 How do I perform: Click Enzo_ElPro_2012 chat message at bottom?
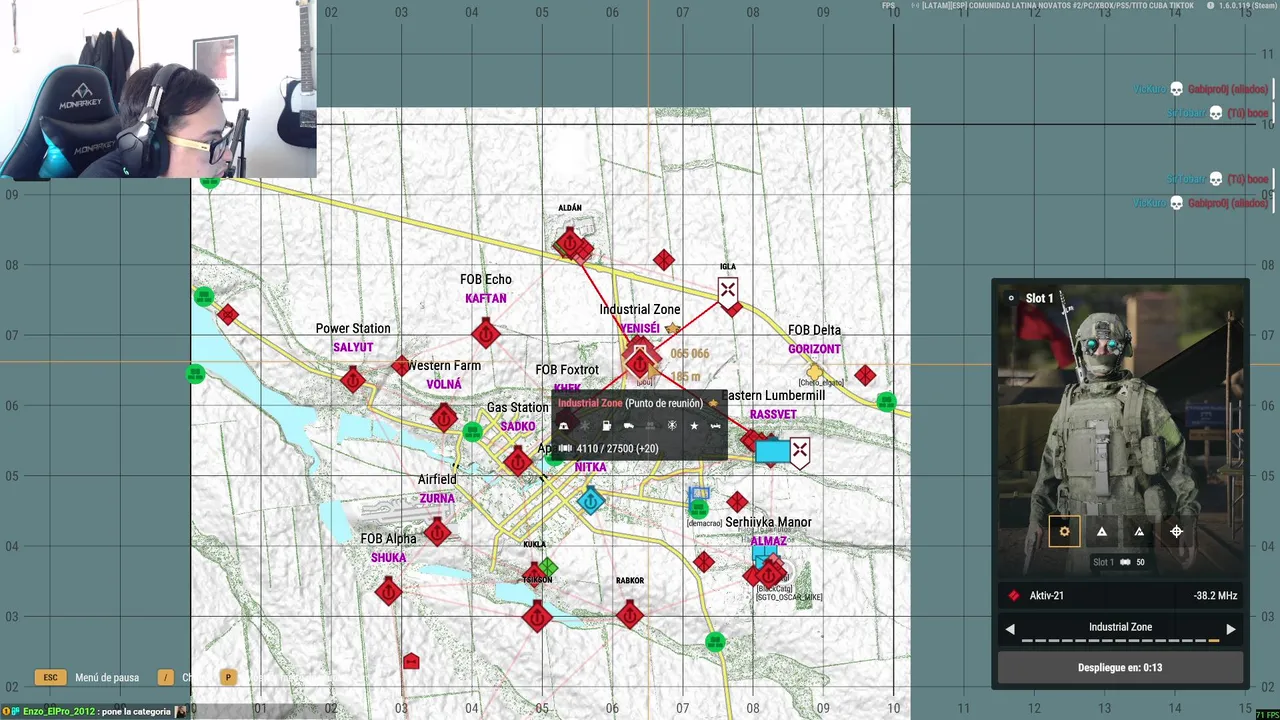point(96,712)
